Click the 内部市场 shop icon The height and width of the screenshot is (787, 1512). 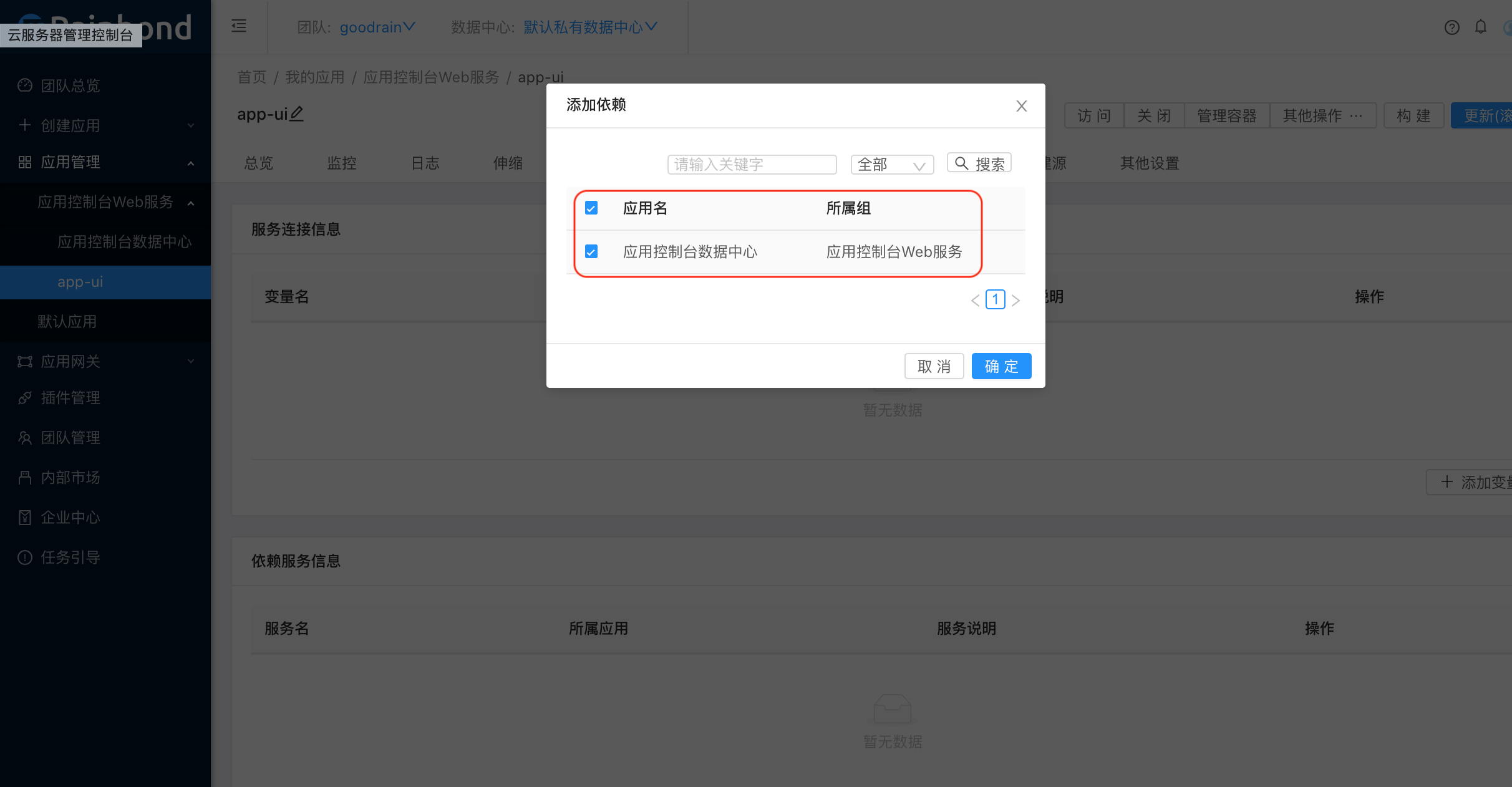pos(25,478)
